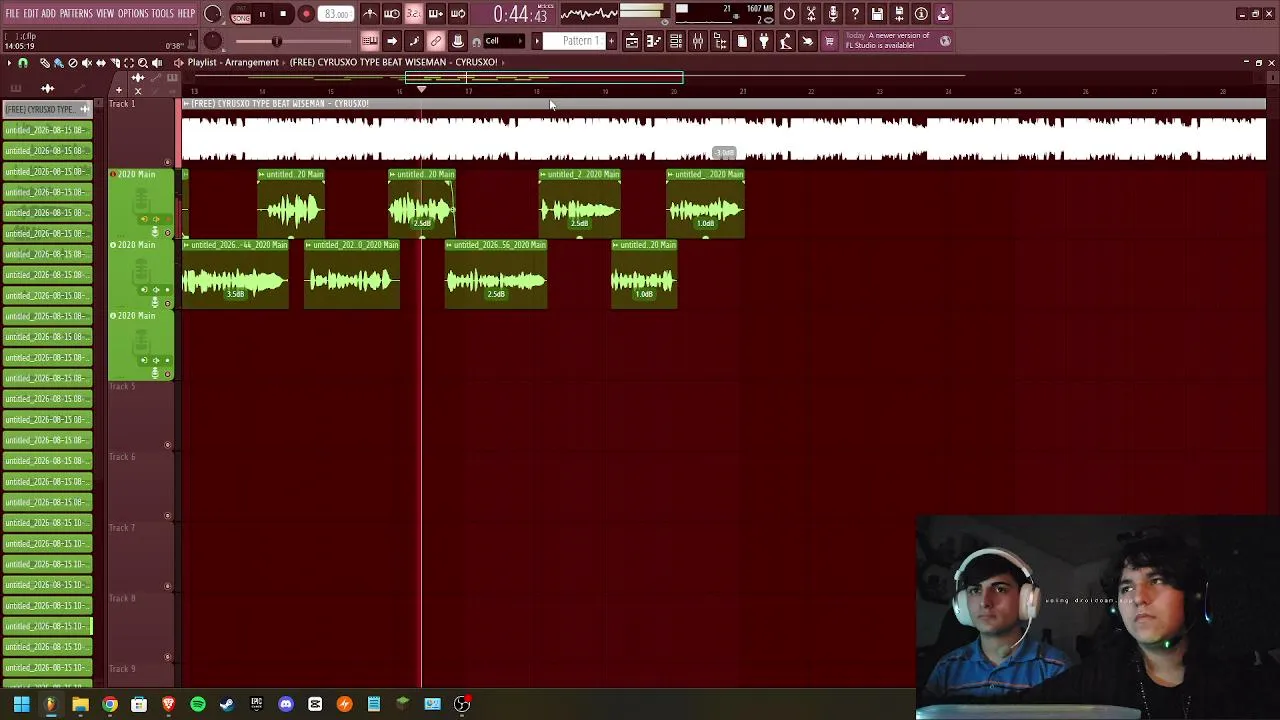Toggle typing keyboard to piano
The width and height of the screenshot is (1280, 720).
[370, 41]
